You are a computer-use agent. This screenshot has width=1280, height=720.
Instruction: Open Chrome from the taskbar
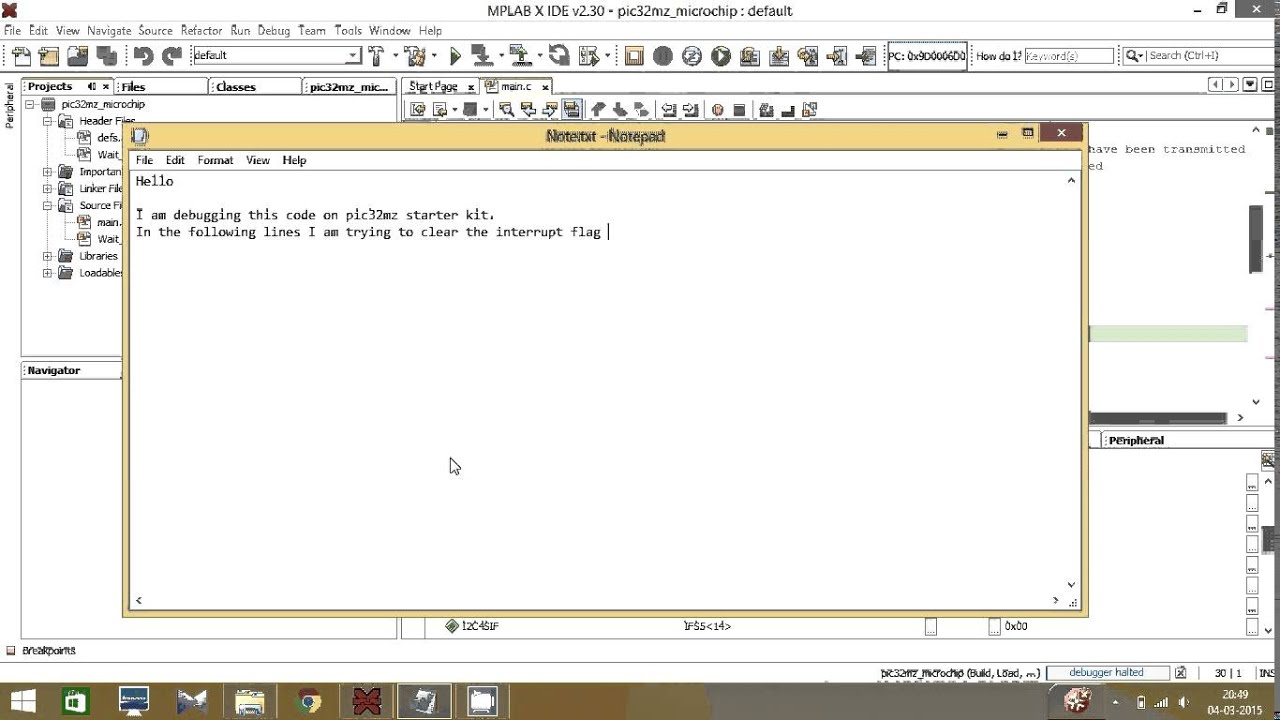[308, 702]
